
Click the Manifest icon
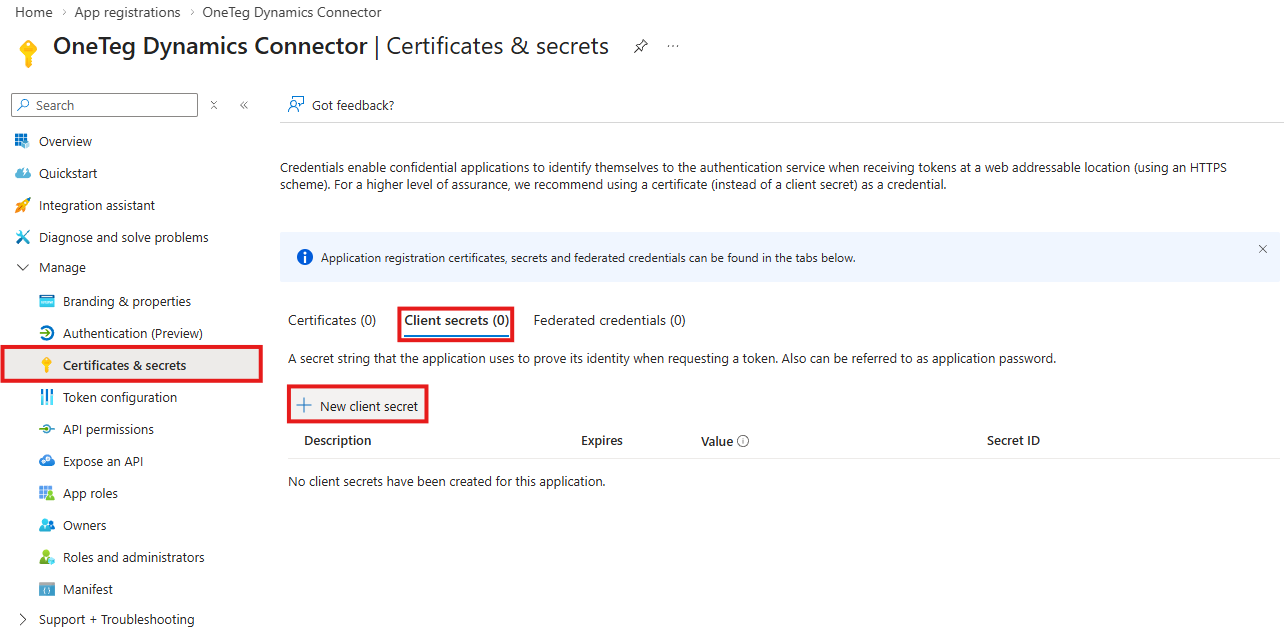click(x=46, y=589)
